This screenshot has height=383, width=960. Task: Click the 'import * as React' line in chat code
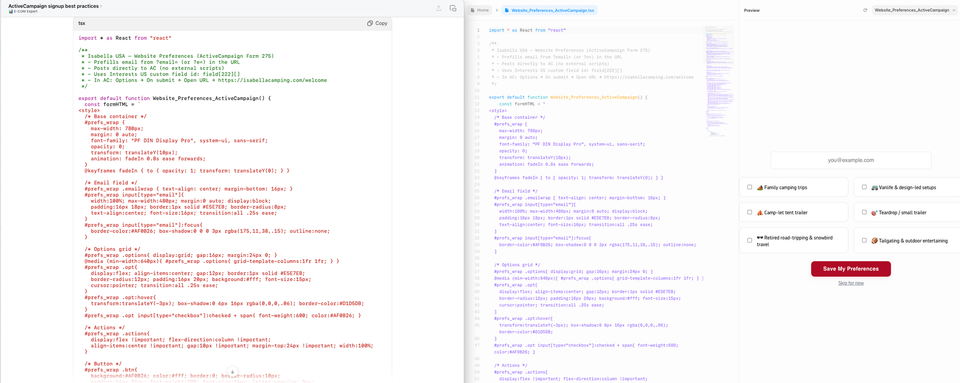click(x=125, y=37)
